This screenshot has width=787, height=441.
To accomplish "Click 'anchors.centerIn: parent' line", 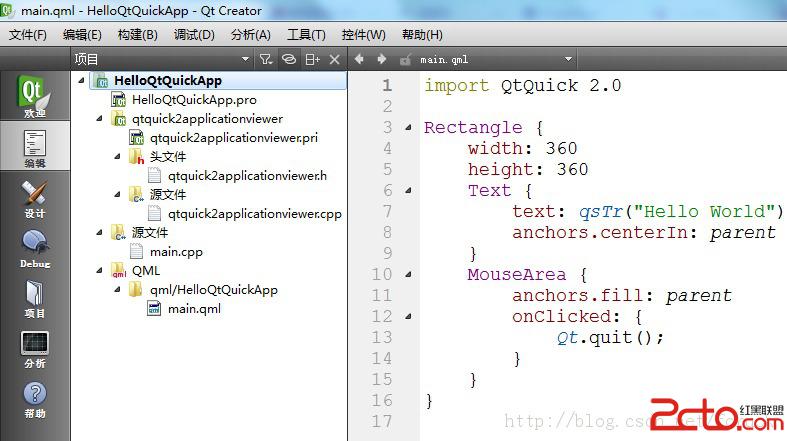I will click(644, 233).
